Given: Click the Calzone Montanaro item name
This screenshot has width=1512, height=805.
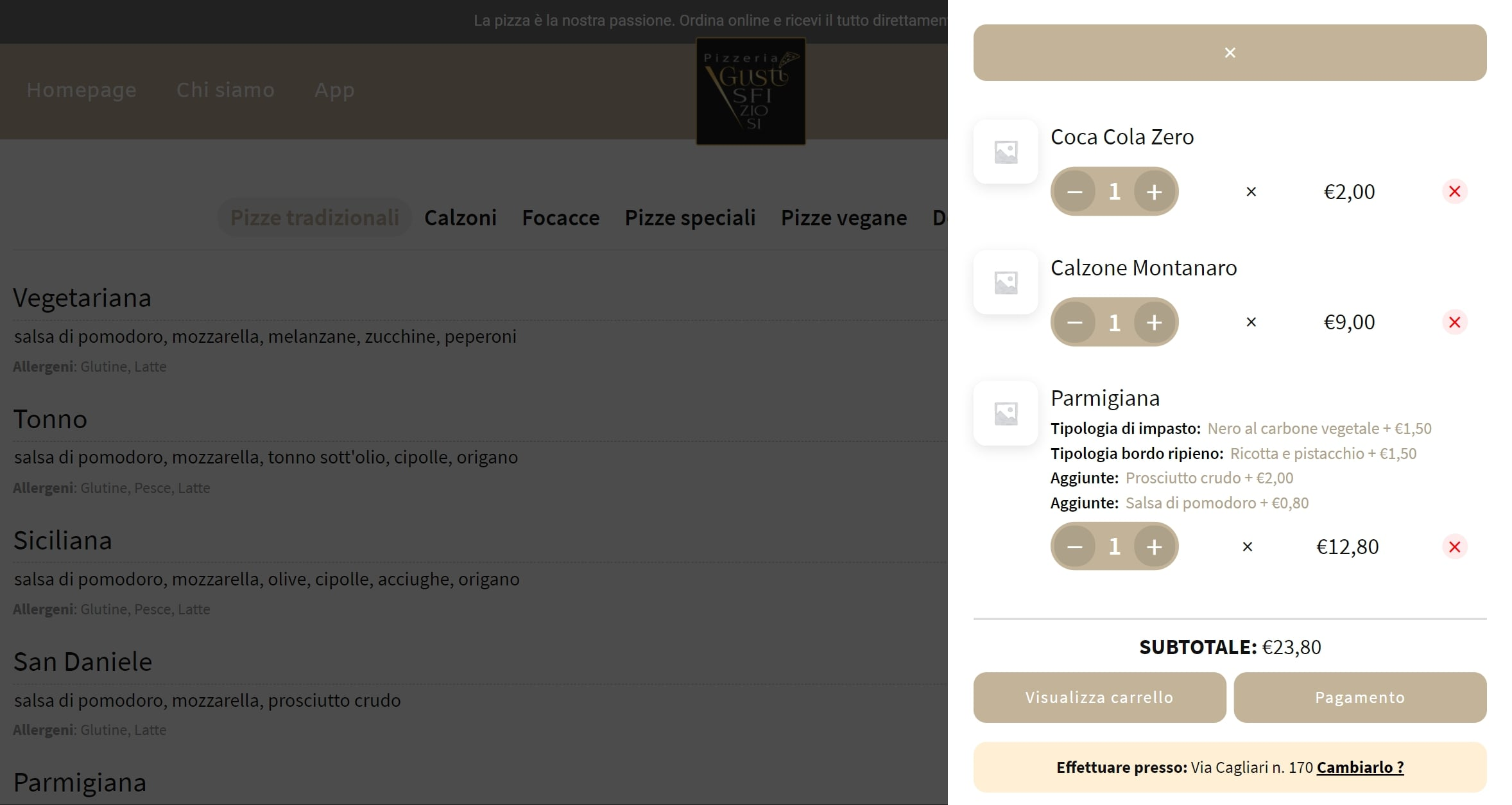Looking at the screenshot, I should click(x=1144, y=268).
